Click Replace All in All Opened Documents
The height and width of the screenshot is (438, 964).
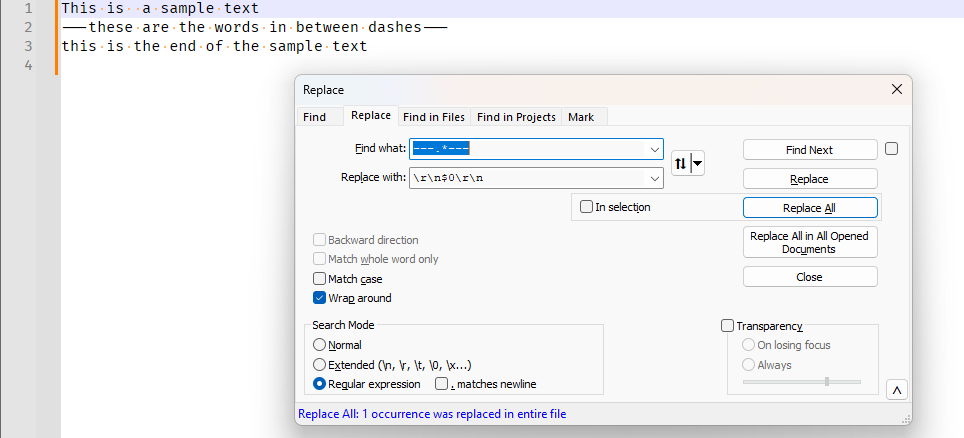coord(810,242)
